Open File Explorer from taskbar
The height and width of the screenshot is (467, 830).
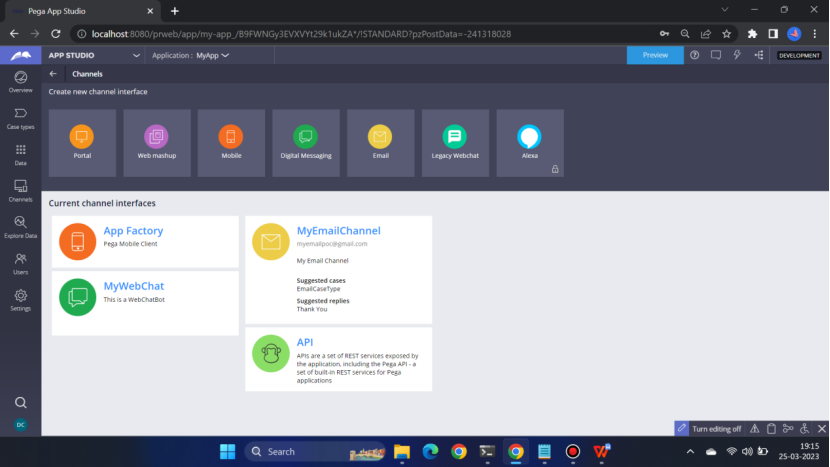(x=402, y=452)
